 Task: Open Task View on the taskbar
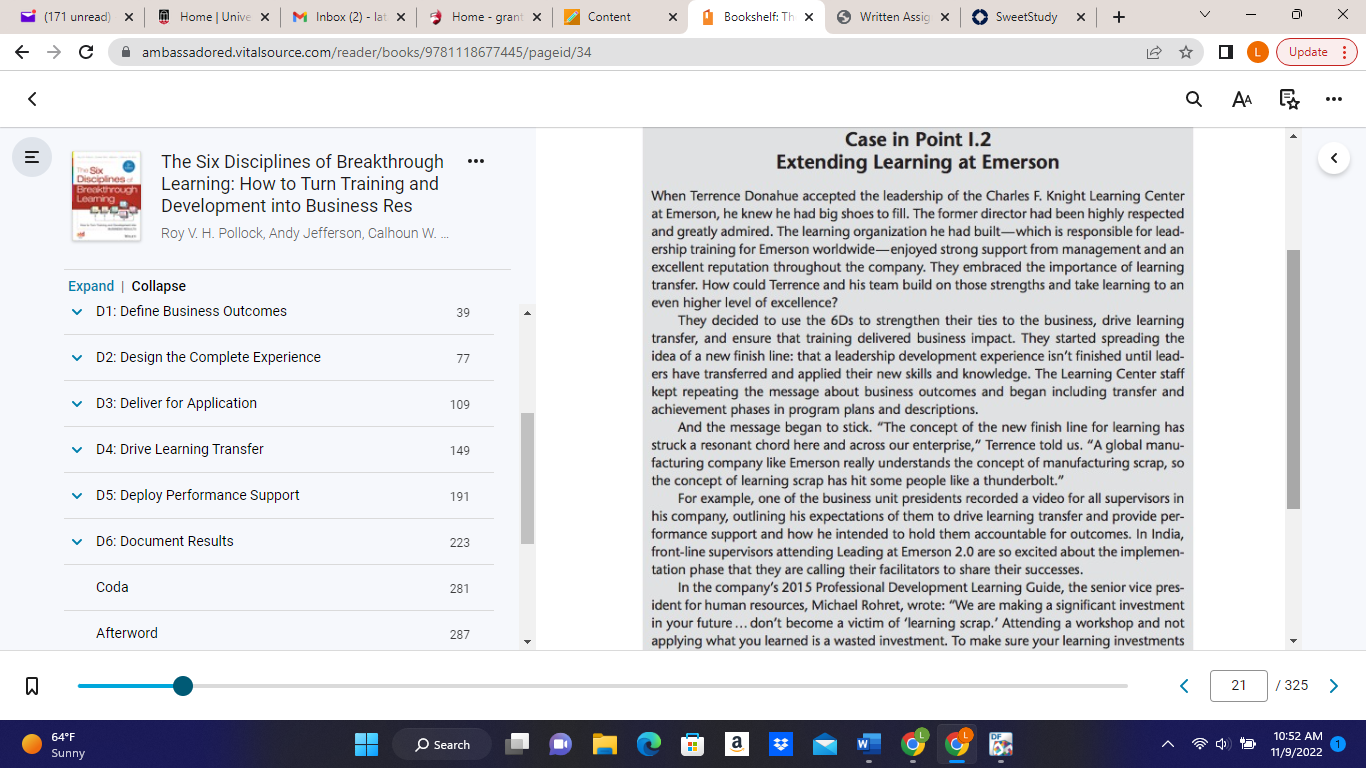[x=516, y=744]
